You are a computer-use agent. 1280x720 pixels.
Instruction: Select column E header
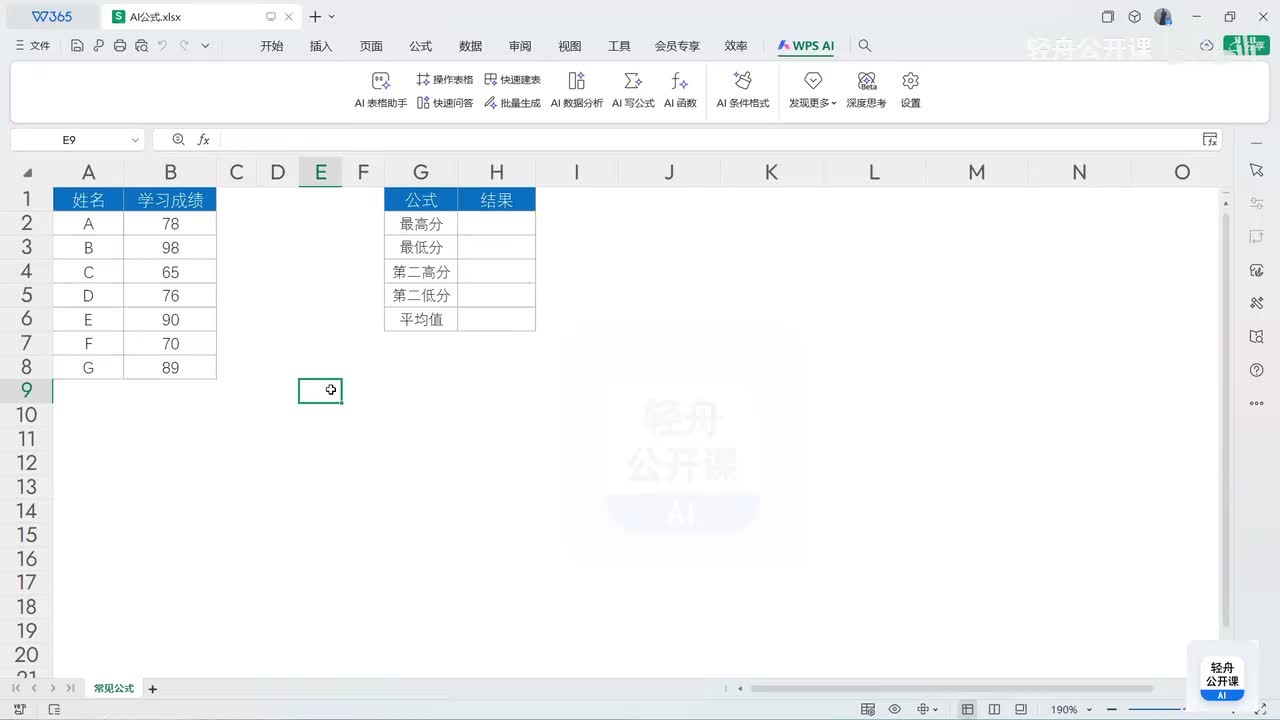point(320,172)
